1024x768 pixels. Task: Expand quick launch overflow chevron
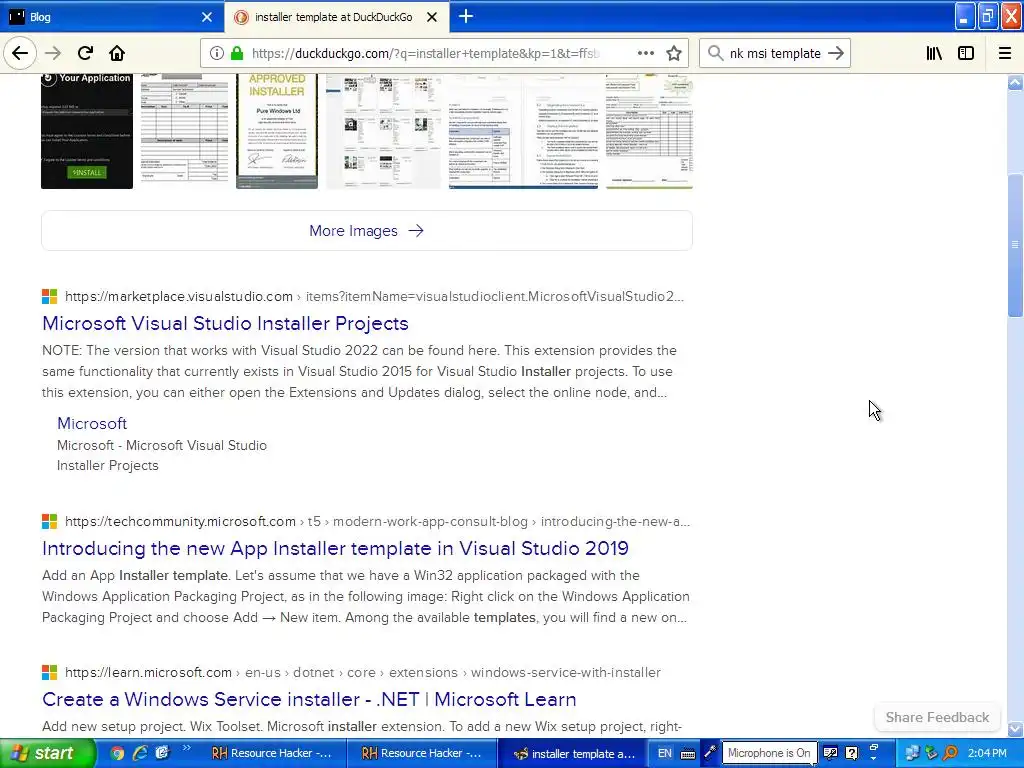[x=187, y=748]
